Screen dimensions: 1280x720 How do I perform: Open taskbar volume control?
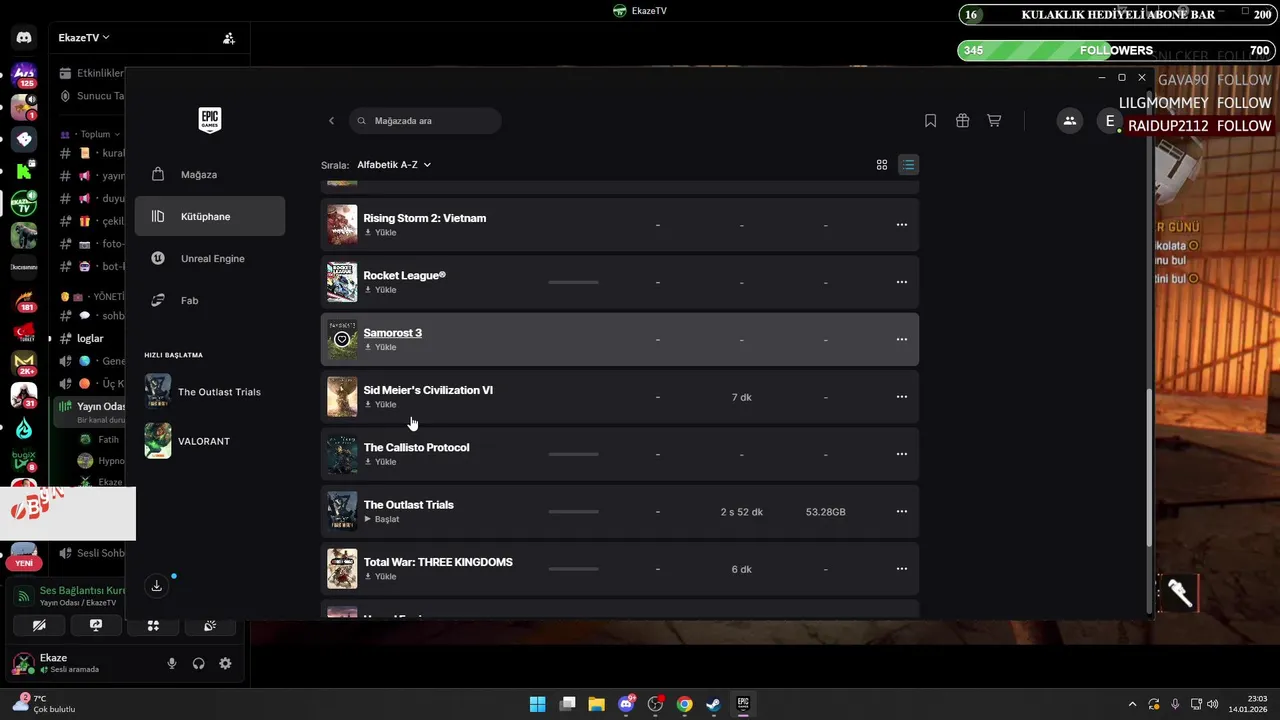1213,704
